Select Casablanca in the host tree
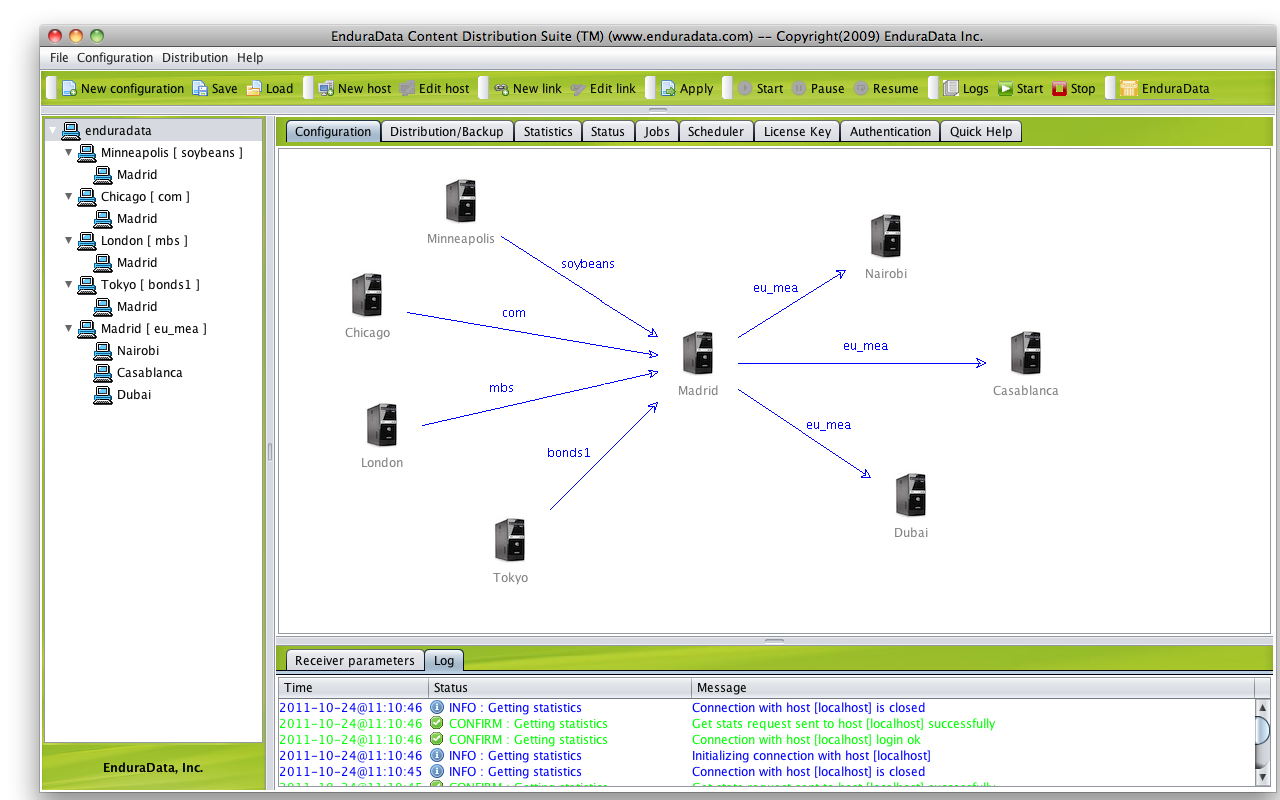The width and height of the screenshot is (1280, 800). (149, 372)
